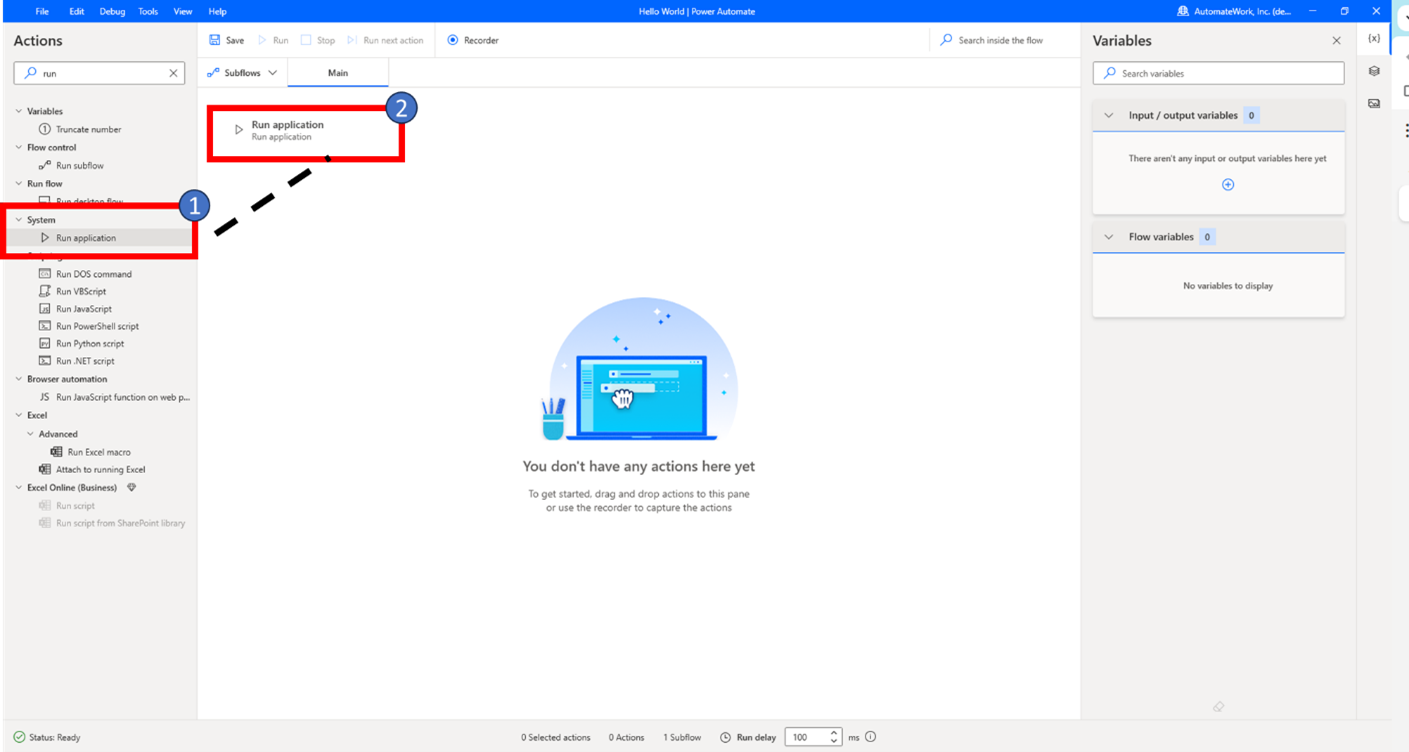Click the Run play icon in toolbar
The height and width of the screenshot is (752, 1409).
coord(262,40)
